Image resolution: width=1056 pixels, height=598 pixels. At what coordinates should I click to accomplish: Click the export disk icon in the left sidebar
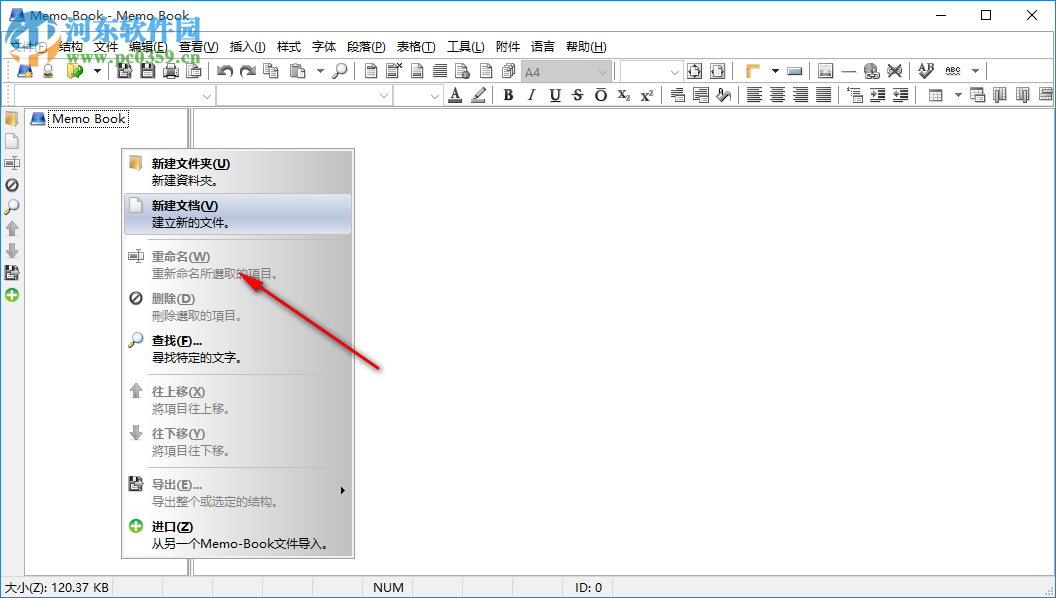tap(11, 273)
